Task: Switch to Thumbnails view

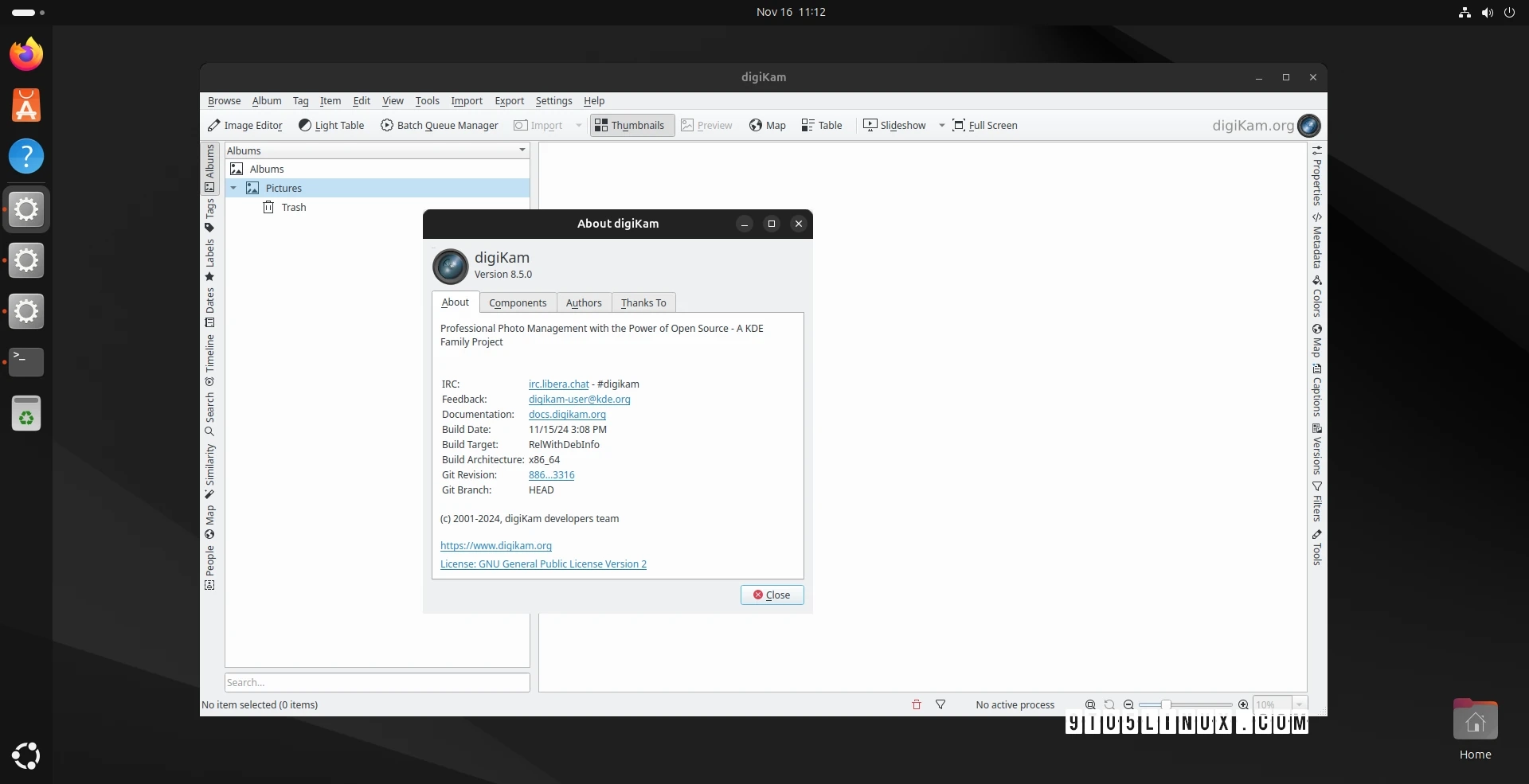Action: [x=631, y=125]
